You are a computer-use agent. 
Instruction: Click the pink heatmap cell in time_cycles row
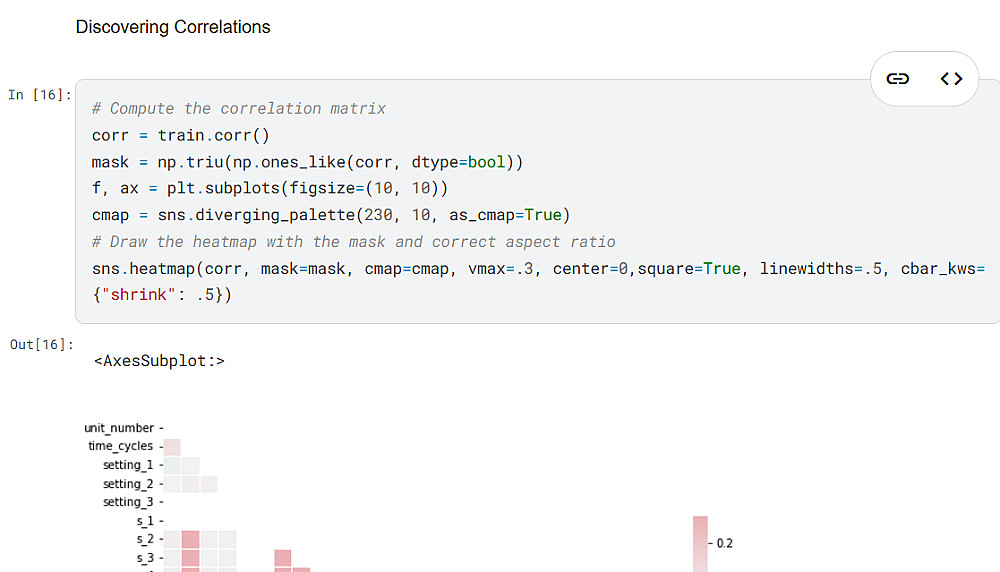(x=172, y=447)
